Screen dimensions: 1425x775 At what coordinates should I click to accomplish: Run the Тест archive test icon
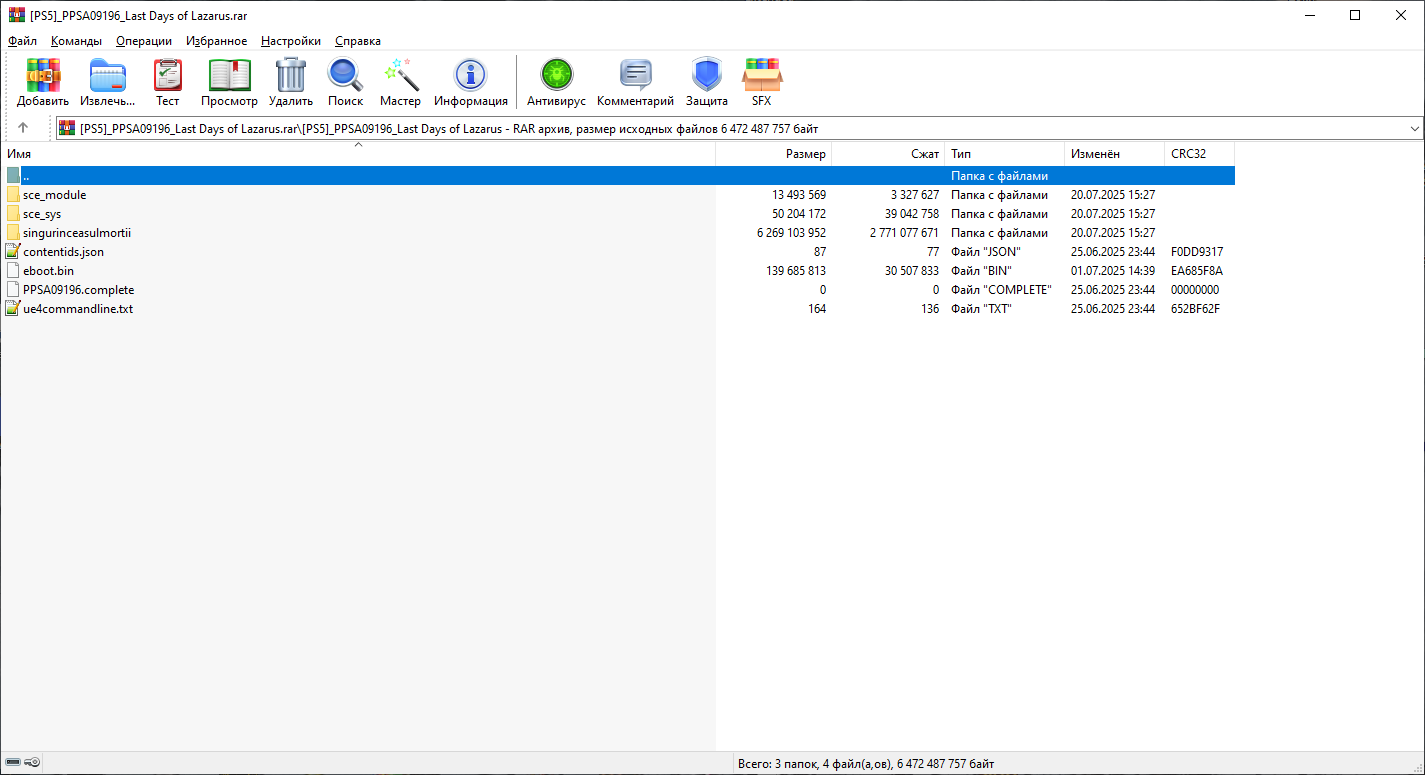(x=167, y=75)
